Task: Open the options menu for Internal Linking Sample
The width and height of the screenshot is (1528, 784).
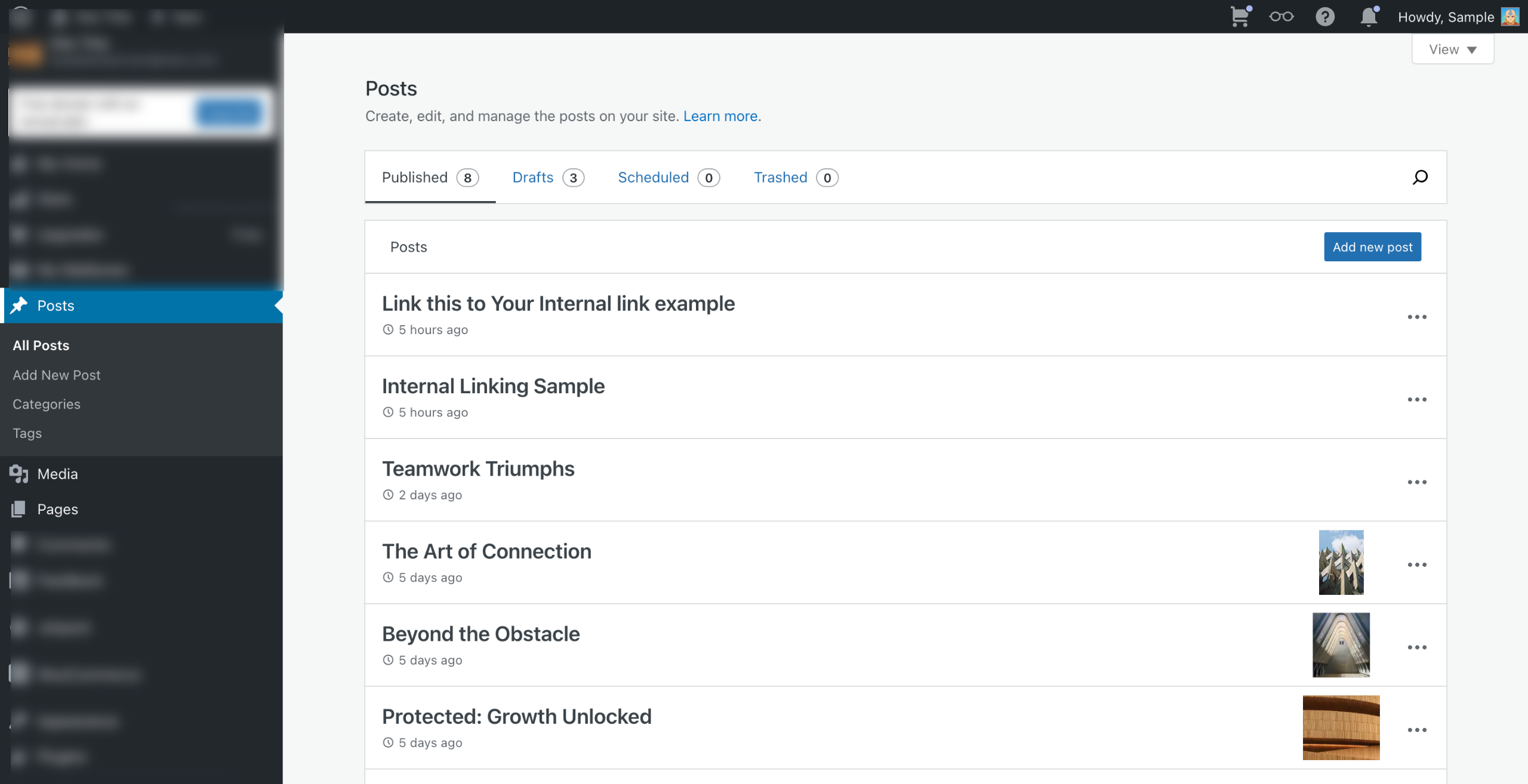Action: click(x=1416, y=400)
